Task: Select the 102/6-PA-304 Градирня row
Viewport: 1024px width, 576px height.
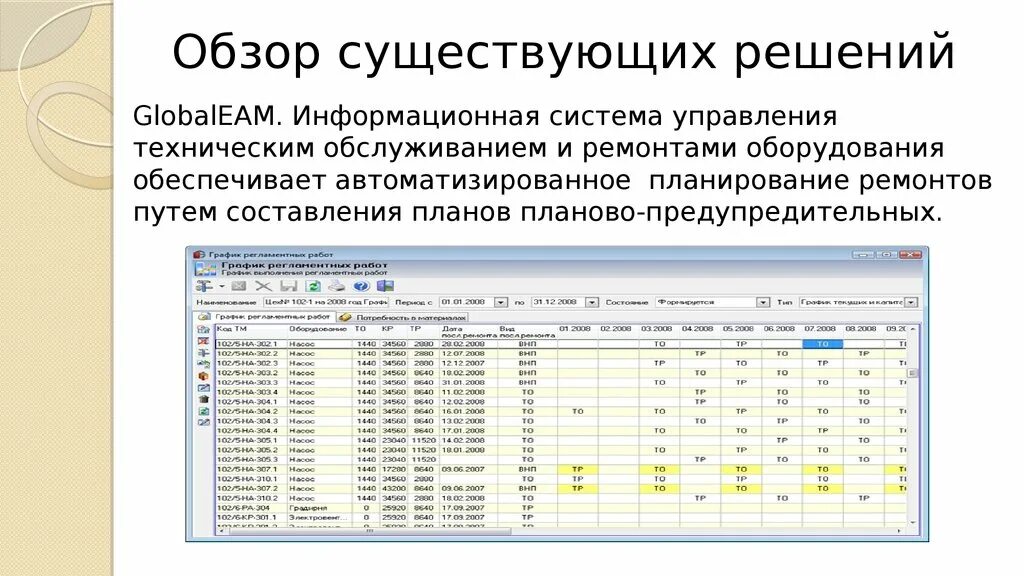Action: tap(560, 507)
